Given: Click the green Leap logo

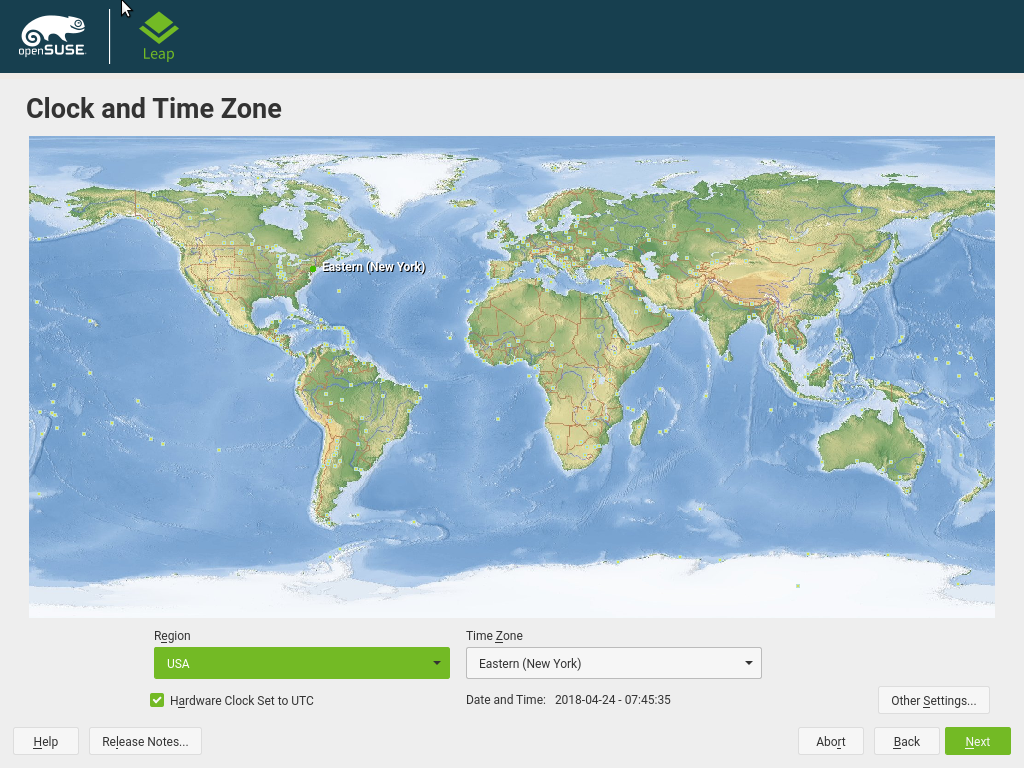Looking at the screenshot, I should pyautogui.click(x=158, y=36).
